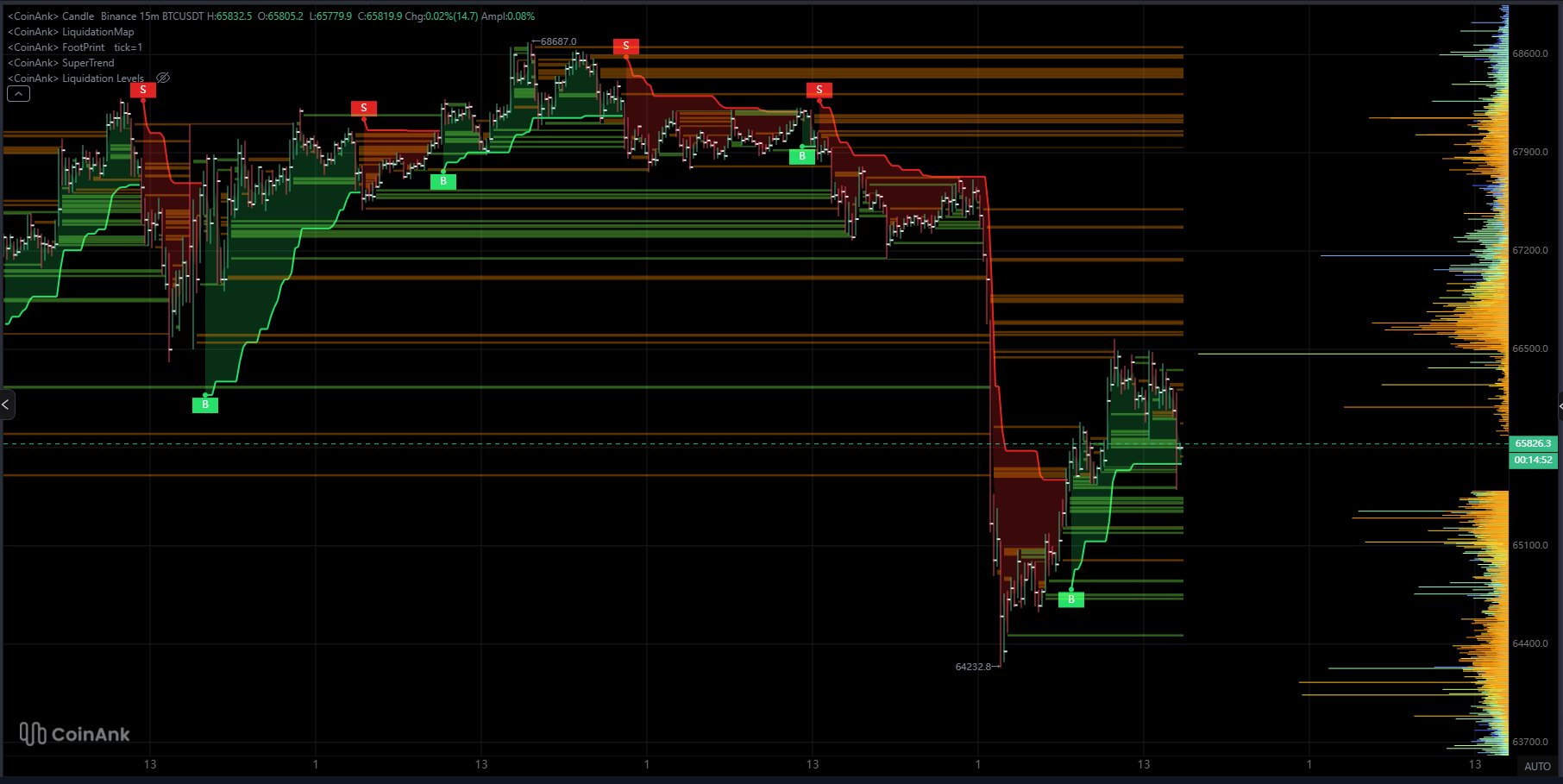Click the CoinAnk logo watermark
Viewport: 1563px width, 784px height.
[x=75, y=734]
